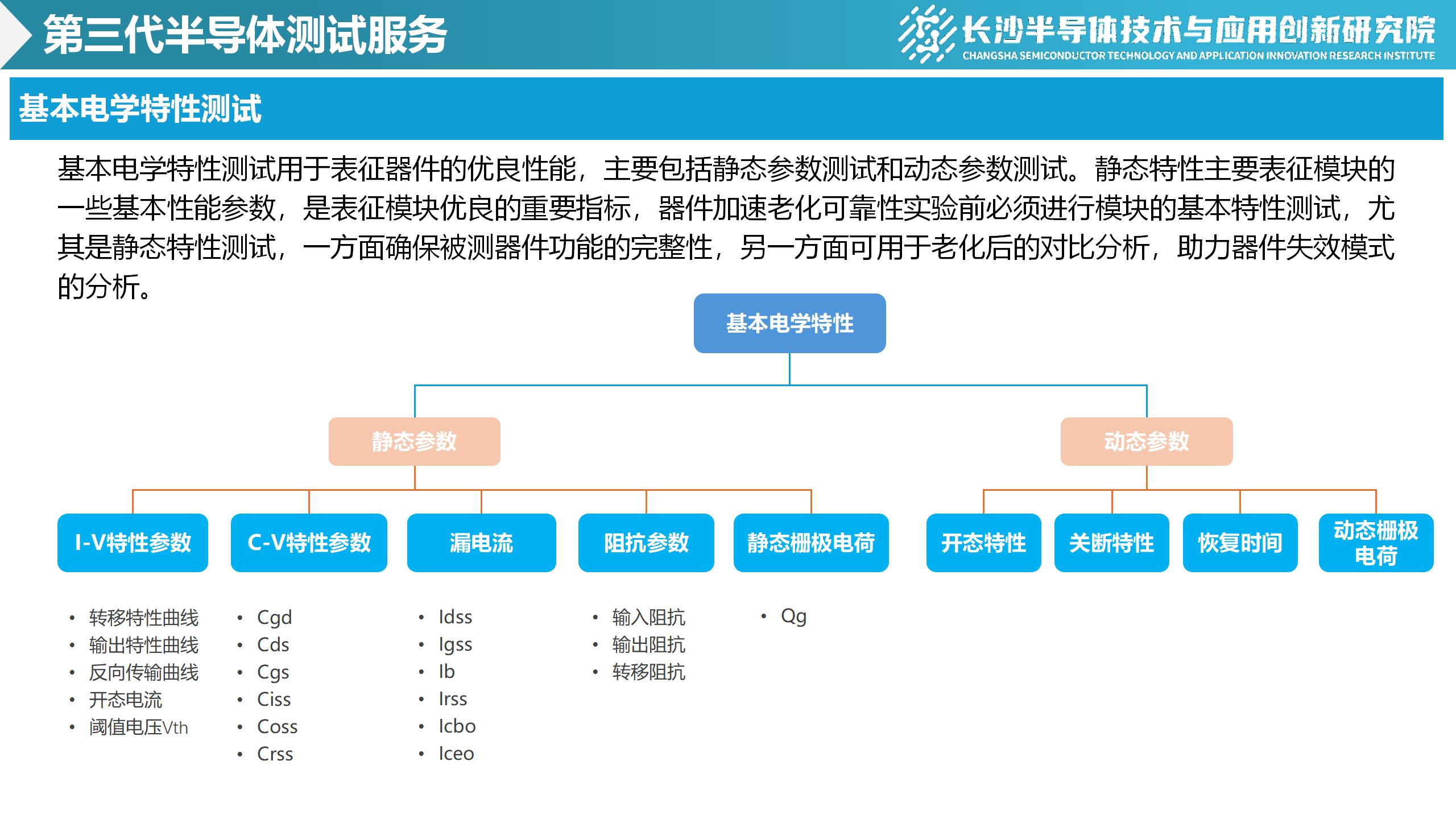
Task: Select the Cds list entry
Action: tap(273, 644)
